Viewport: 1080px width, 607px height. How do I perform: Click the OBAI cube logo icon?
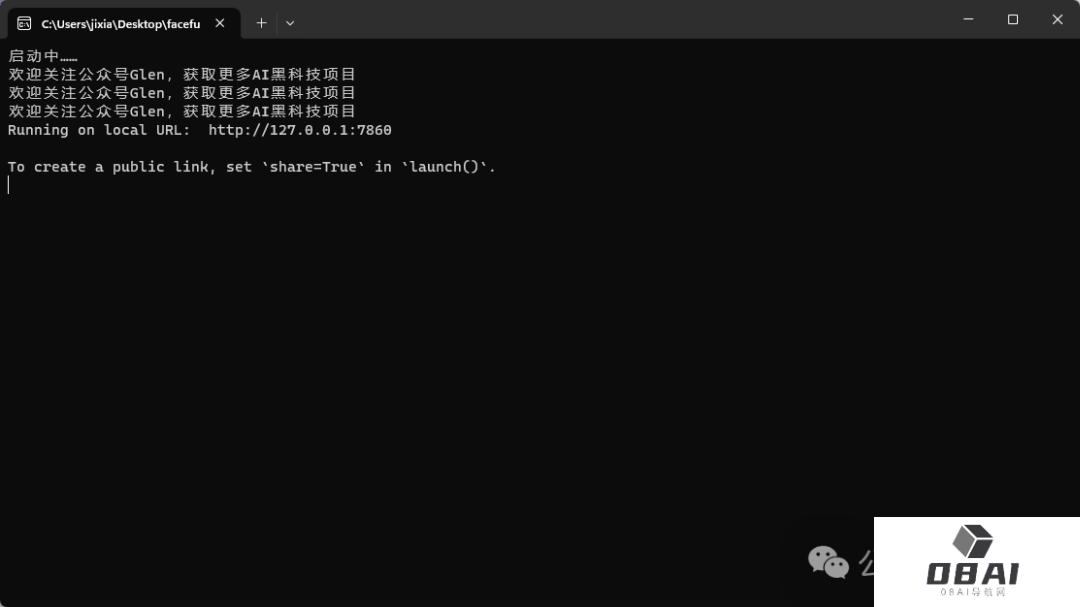coord(973,541)
